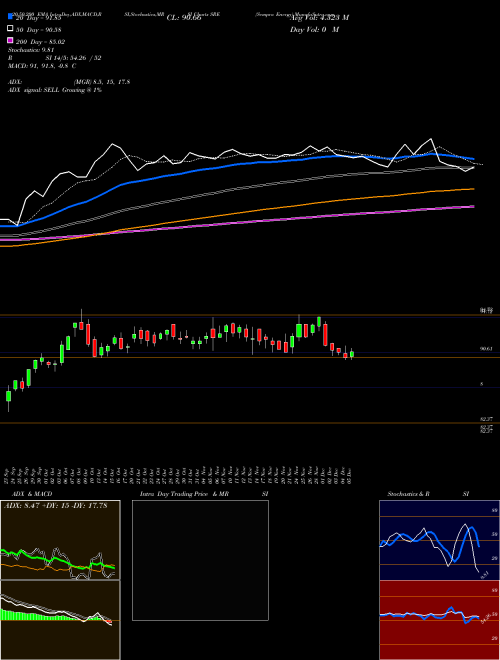Click the 'ADX: 8.47 +DY: 15 -DY: 17.78' readout

coord(56,506)
